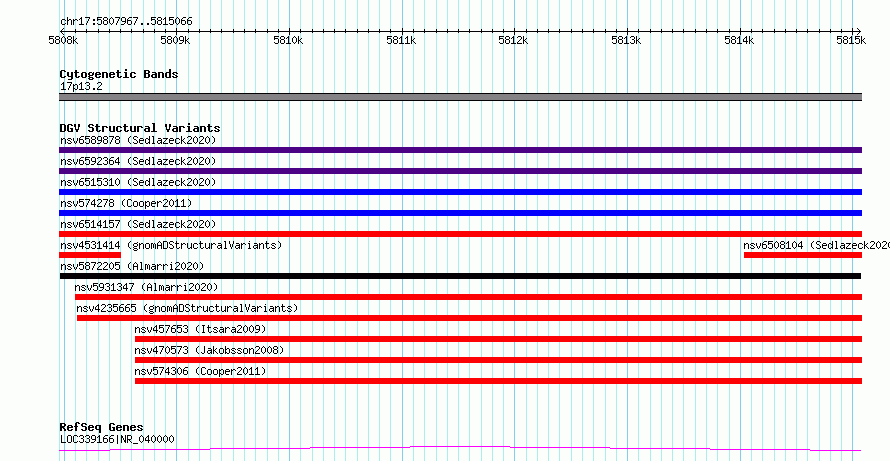Image resolution: width=890 pixels, height=461 pixels.
Task: Select the red bar under nsv5931347
Action: 468,297
